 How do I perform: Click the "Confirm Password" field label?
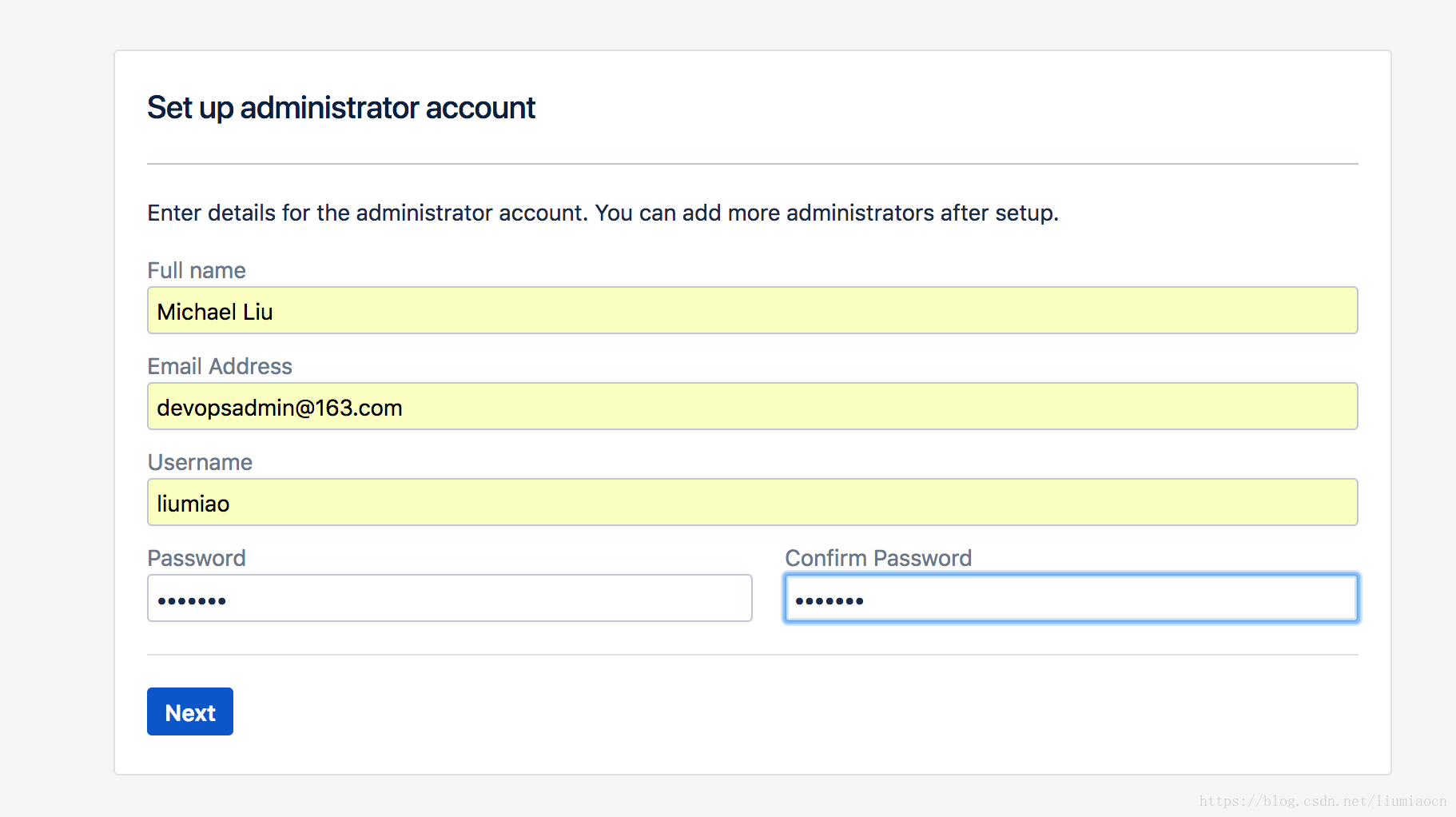coord(878,558)
